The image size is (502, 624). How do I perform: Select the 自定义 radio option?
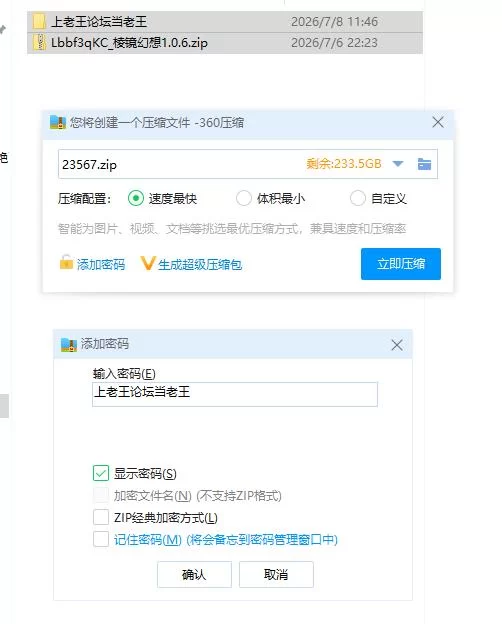(x=357, y=198)
